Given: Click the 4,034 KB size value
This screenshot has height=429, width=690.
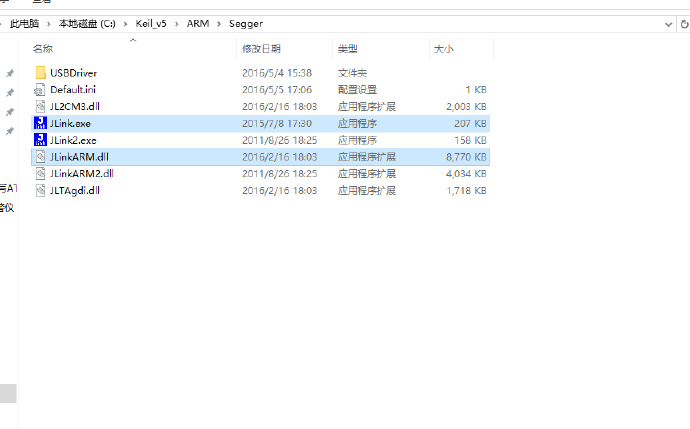Looking at the screenshot, I should click(466, 174).
